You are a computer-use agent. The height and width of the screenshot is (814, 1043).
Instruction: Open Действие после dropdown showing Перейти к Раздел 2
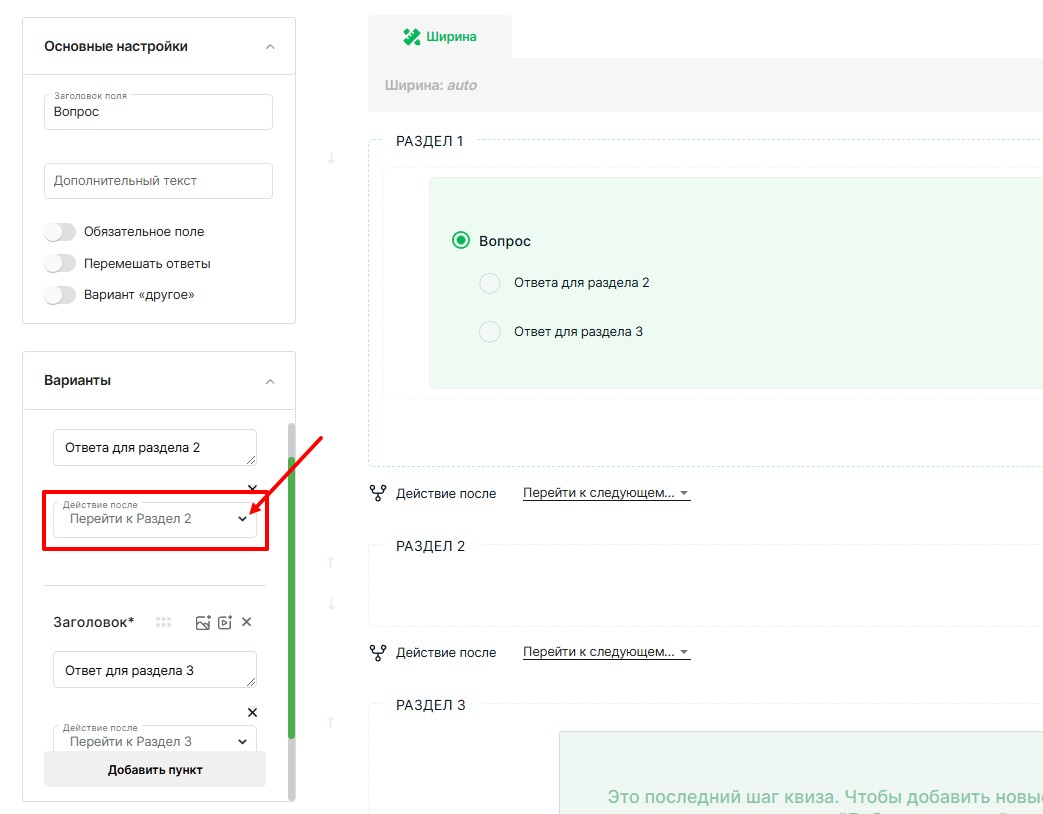pos(155,519)
